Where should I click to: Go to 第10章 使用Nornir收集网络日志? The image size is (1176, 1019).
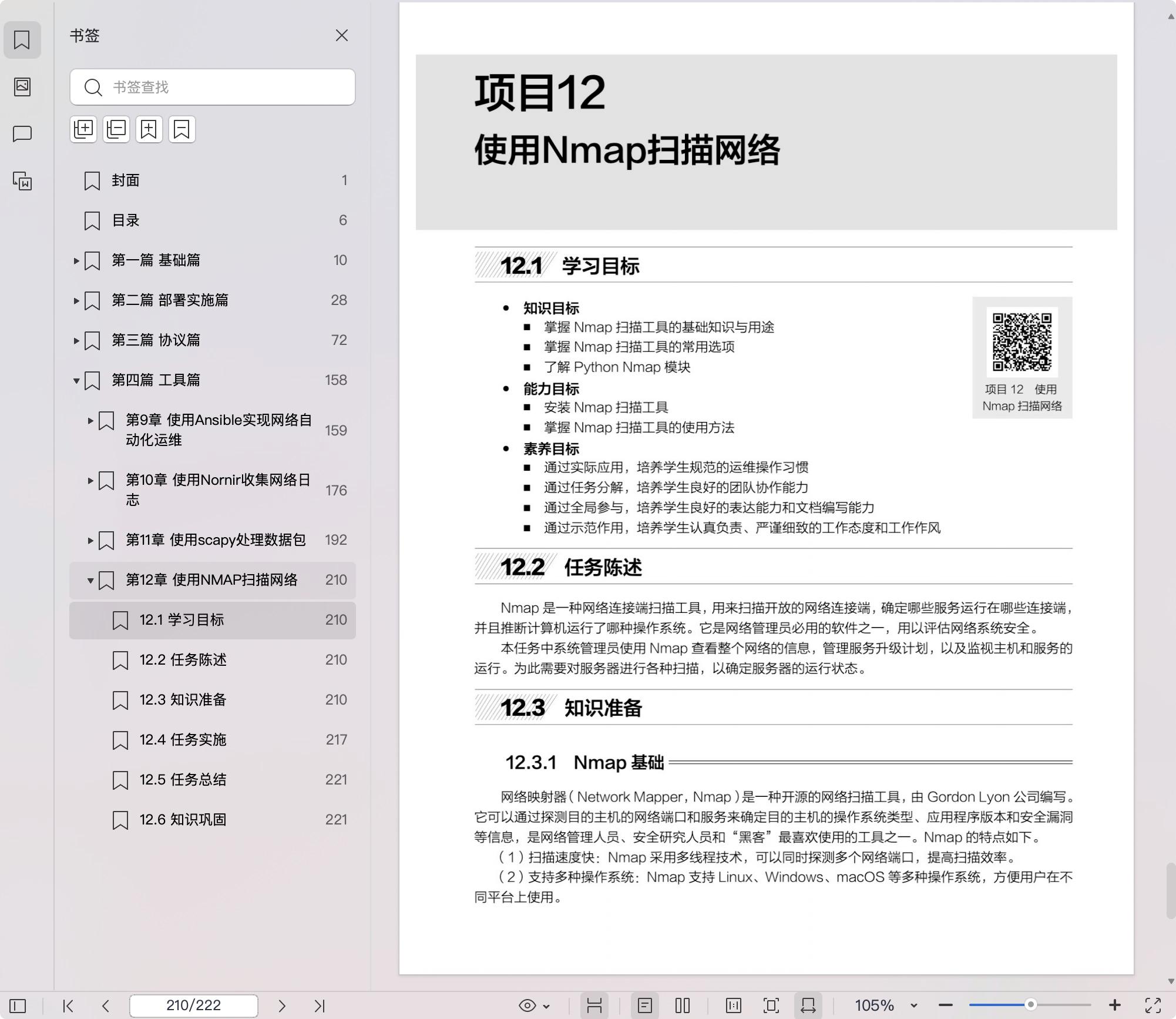[x=213, y=490]
